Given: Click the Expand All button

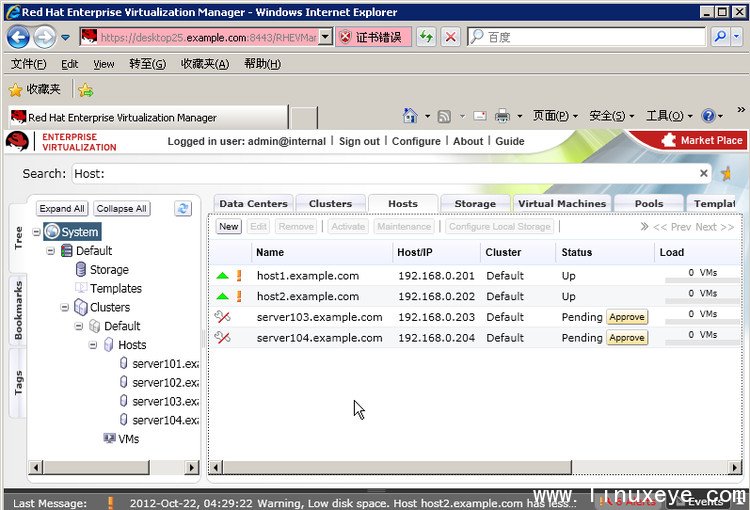Looking at the screenshot, I should [x=62, y=209].
